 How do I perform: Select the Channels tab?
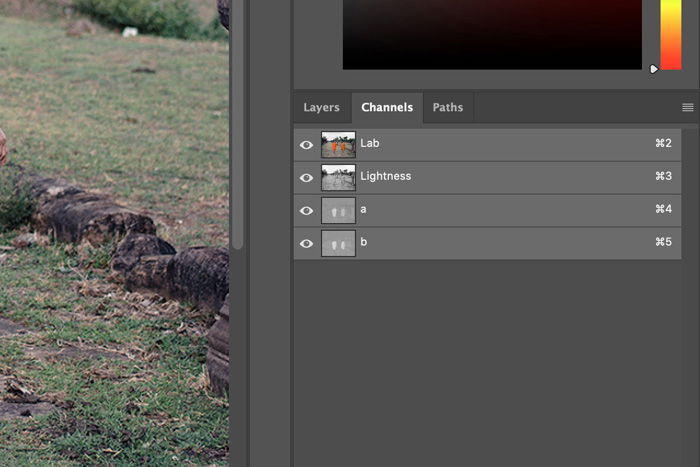coord(387,107)
